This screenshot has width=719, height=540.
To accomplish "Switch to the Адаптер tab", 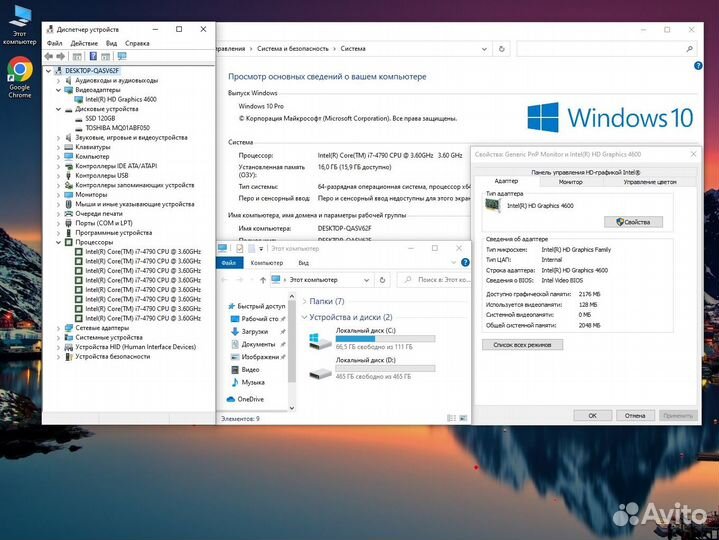I will tap(506, 181).
